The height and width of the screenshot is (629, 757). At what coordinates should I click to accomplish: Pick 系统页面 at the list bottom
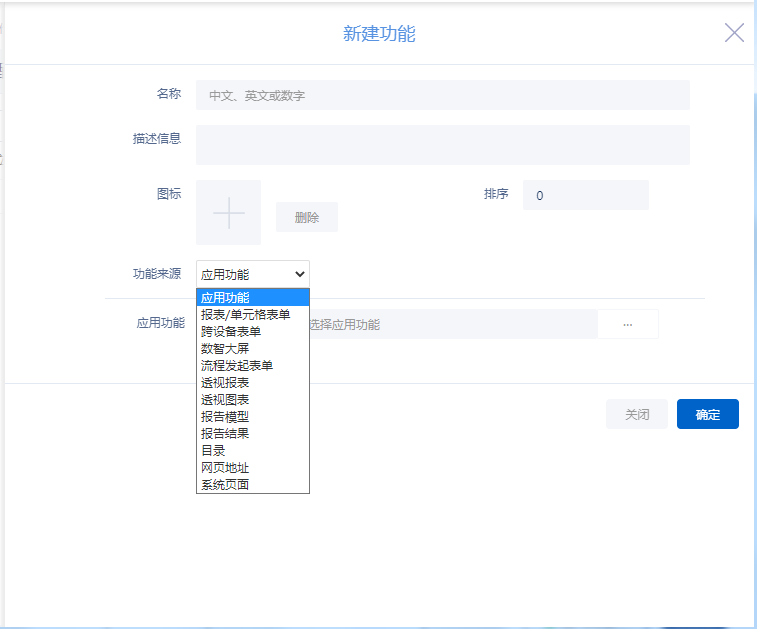pos(253,484)
